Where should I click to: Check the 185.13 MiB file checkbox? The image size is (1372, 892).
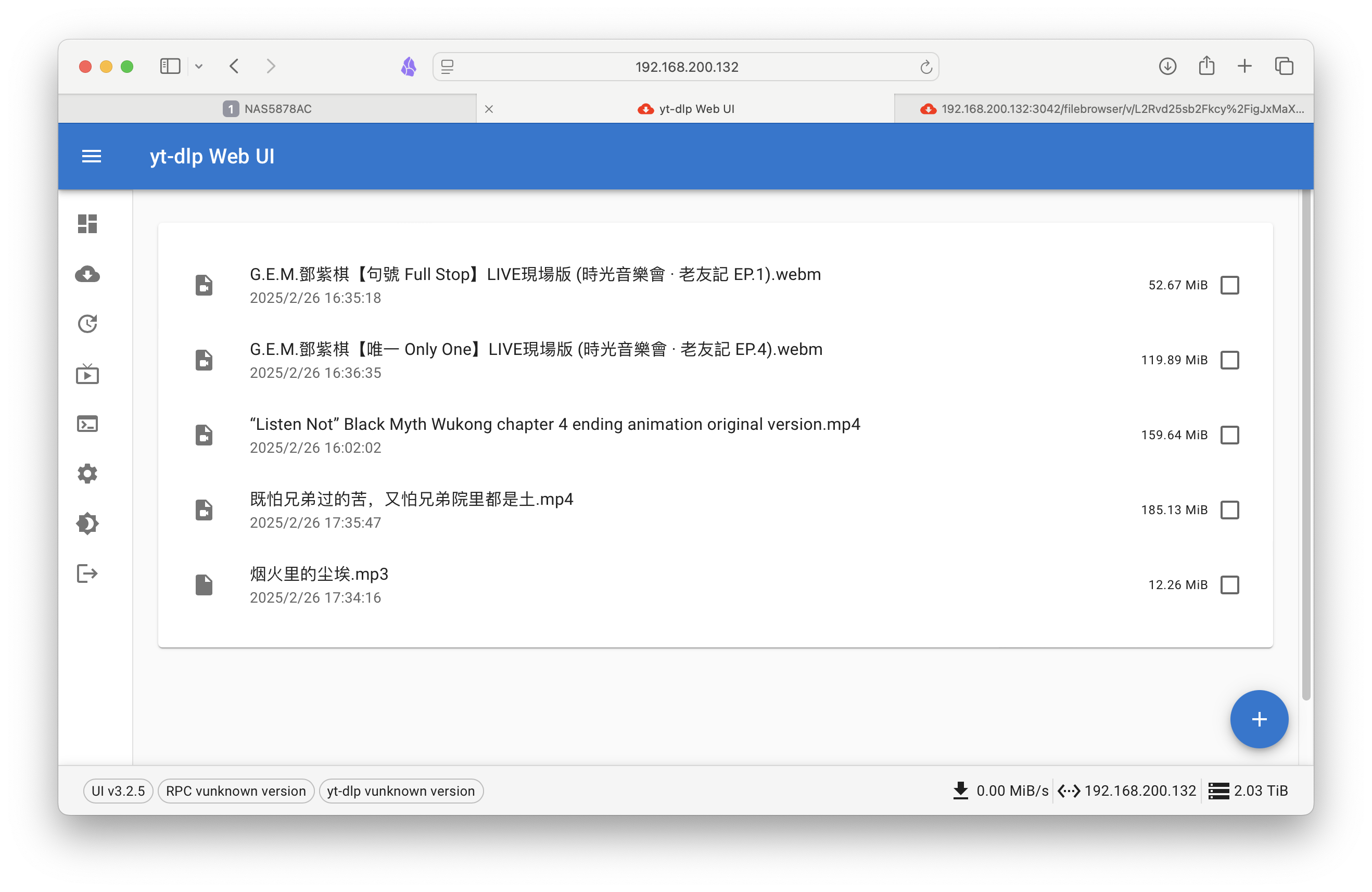pyautogui.click(x=1230, y=510)
